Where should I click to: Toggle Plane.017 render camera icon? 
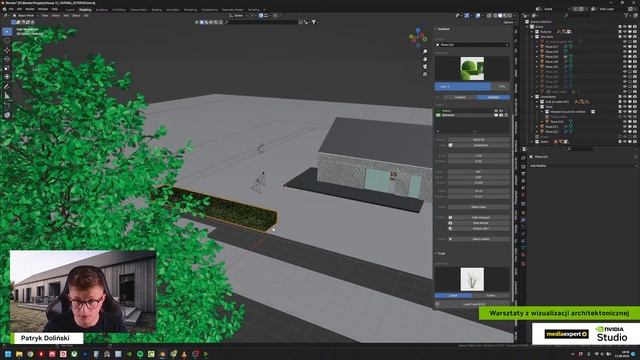[x=634, y=47]
